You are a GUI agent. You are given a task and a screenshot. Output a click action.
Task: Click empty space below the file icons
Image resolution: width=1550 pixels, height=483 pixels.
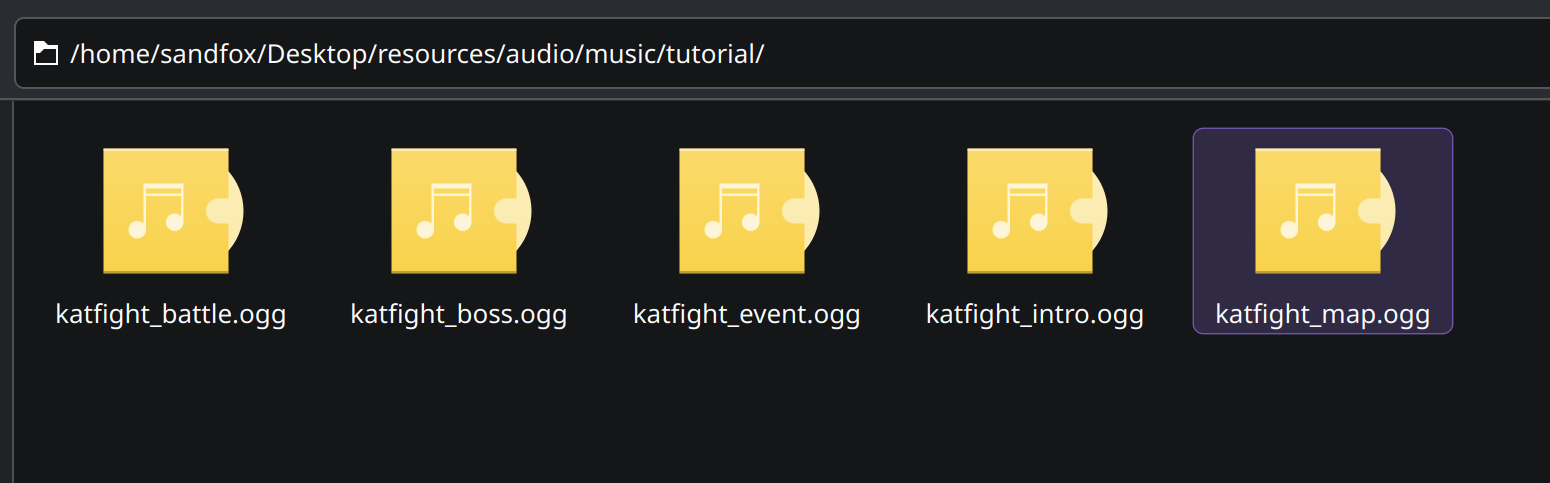point(700,420)
